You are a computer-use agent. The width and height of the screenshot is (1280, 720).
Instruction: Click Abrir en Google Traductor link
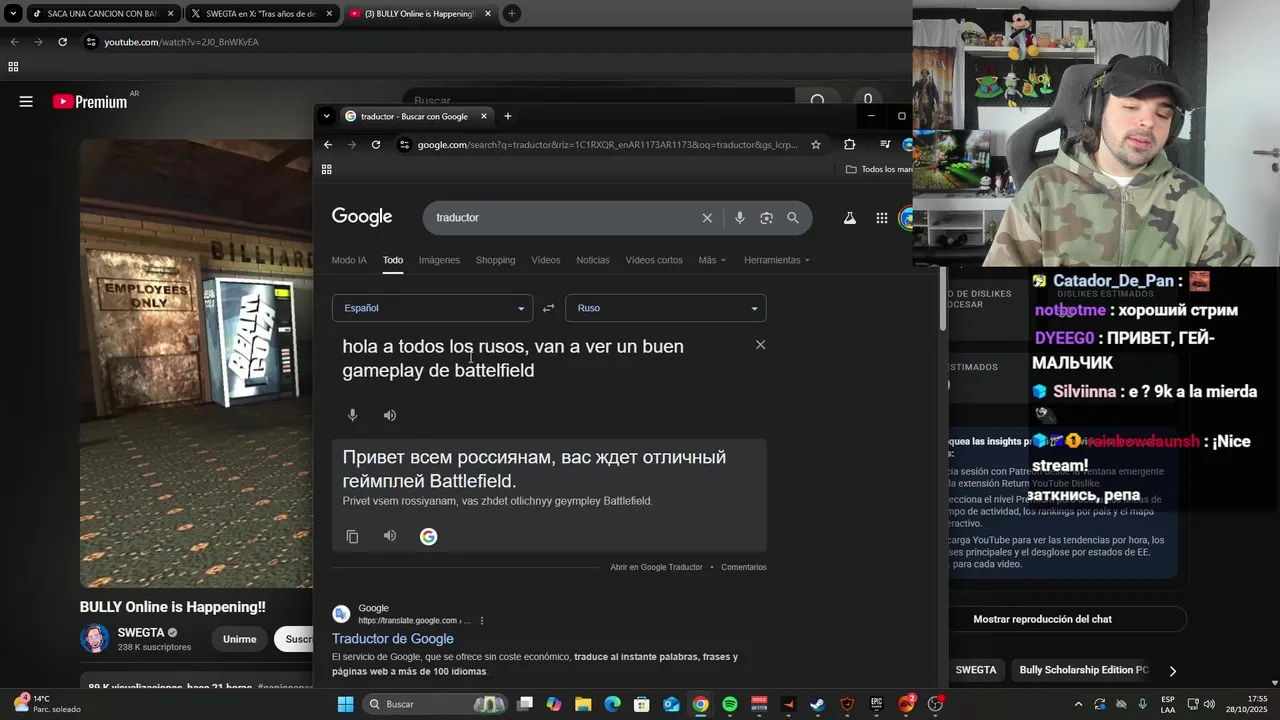[657, 567]
